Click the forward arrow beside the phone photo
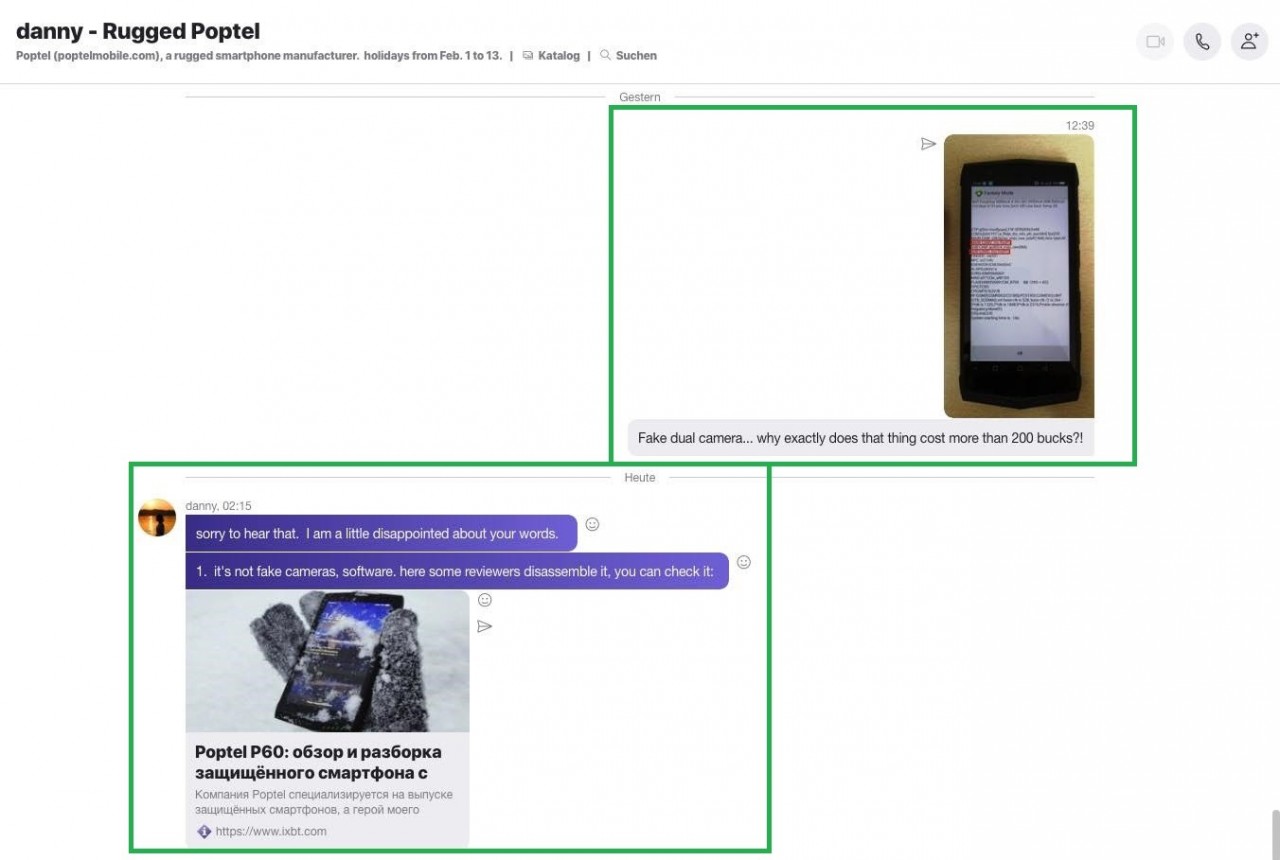This screenshot has height=860, width=1280. pos(928,144)
